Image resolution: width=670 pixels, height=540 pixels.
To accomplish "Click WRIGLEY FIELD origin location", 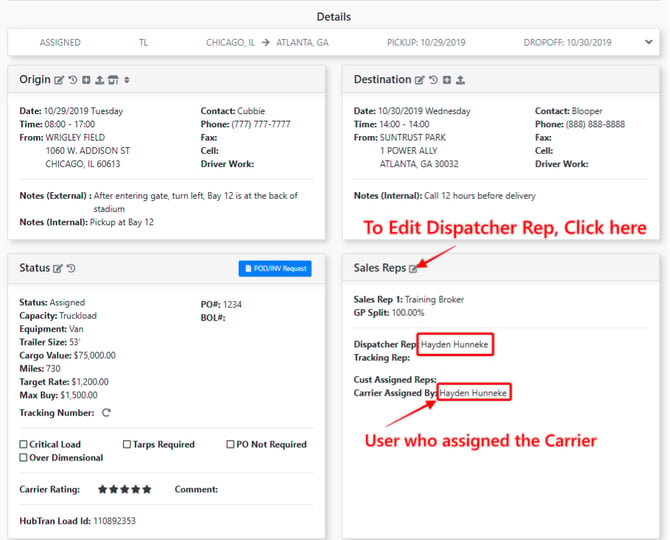I will tap(75, 138).
